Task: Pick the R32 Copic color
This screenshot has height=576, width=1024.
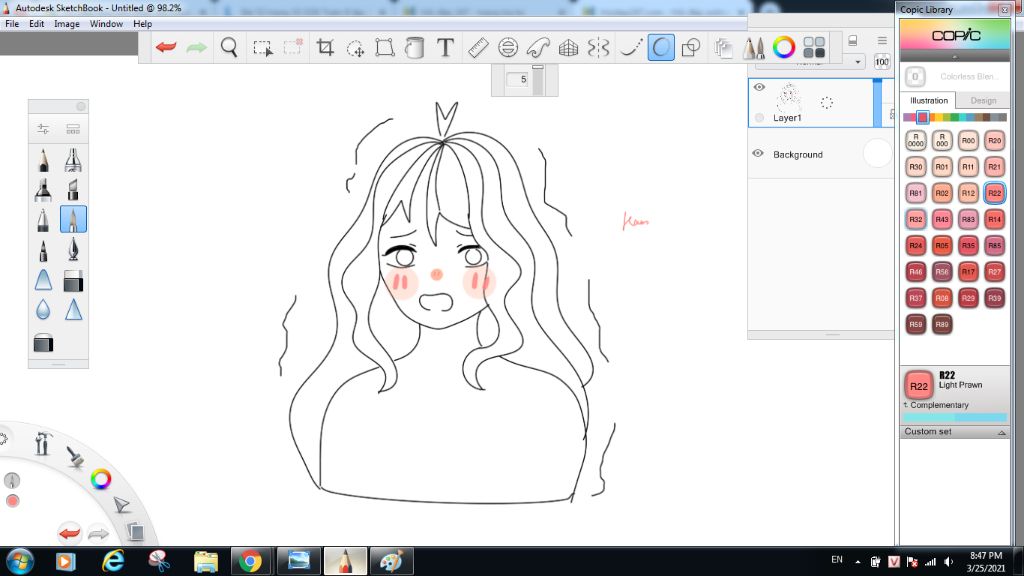Action: click(916, 219)
